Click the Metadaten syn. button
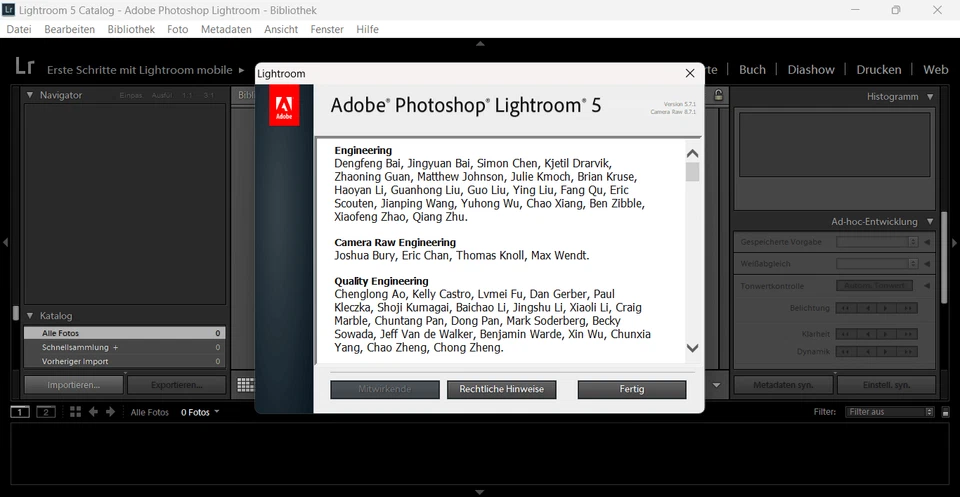The width and height of the screenshot is (960, 497). 784,385
